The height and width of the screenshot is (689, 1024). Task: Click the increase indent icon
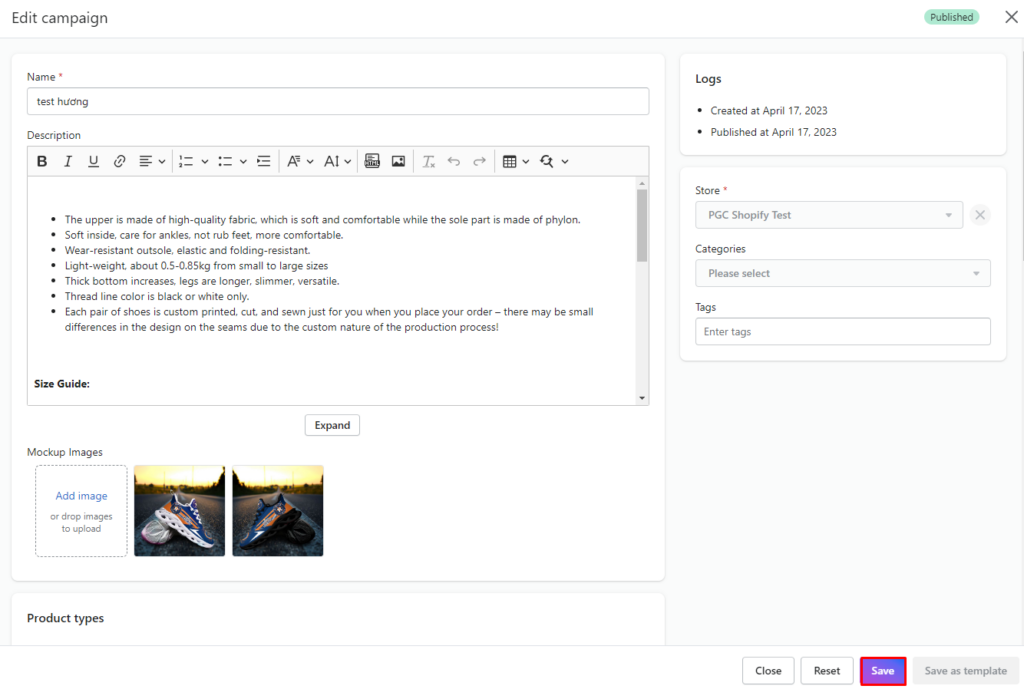264,161
